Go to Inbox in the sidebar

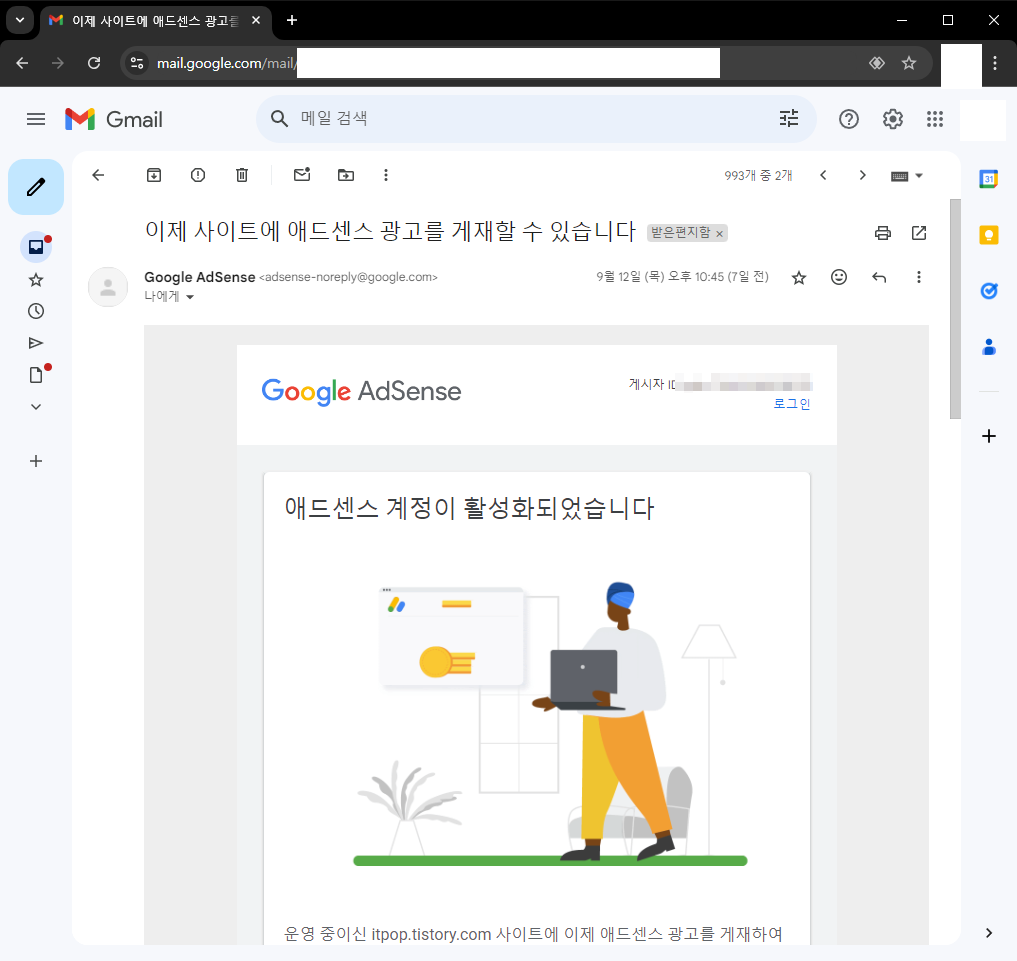coord(36,247)
